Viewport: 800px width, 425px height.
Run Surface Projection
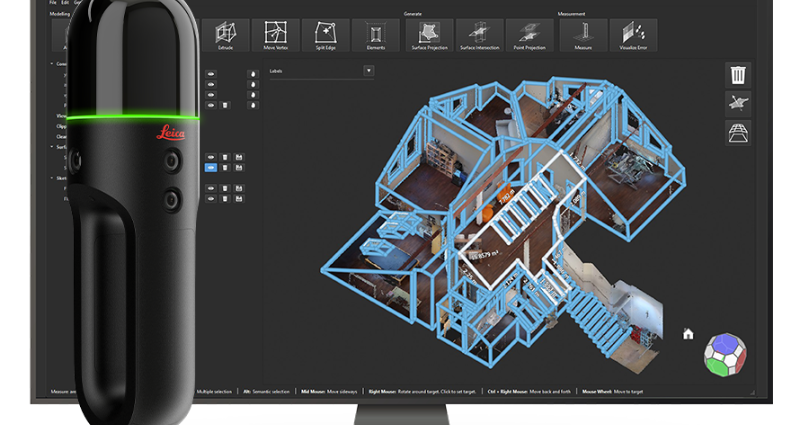point(431,35)
